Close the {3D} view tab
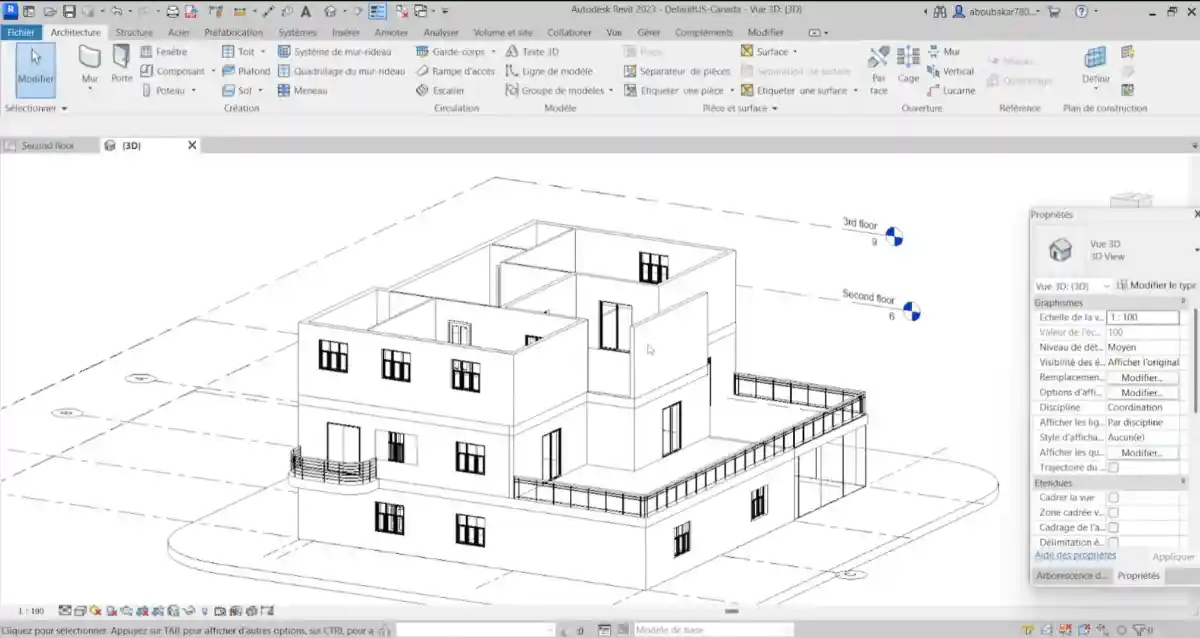Viewport: 1200px width, 638px height. [192, 146]
